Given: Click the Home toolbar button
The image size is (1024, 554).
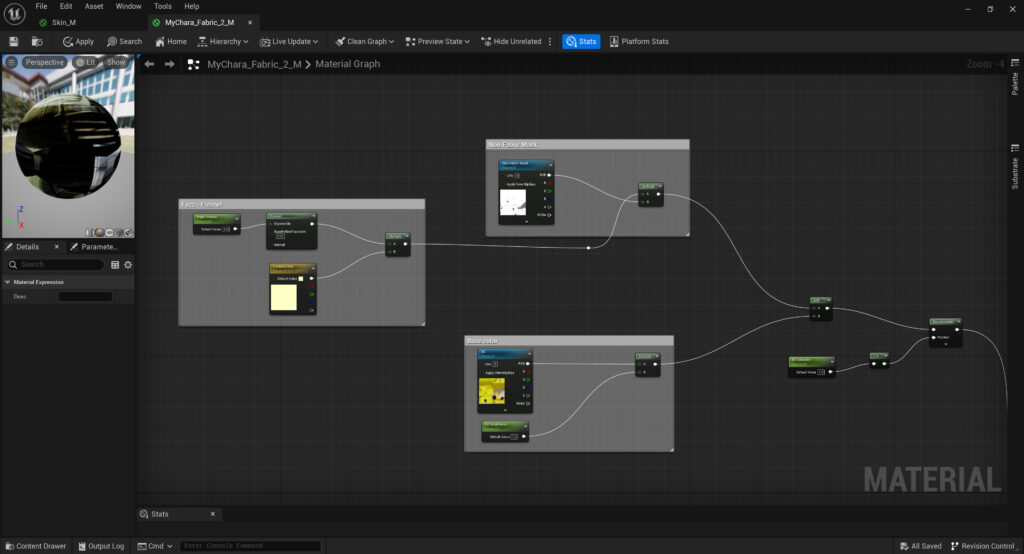Looking at the screenshot, I should [170, 41].
